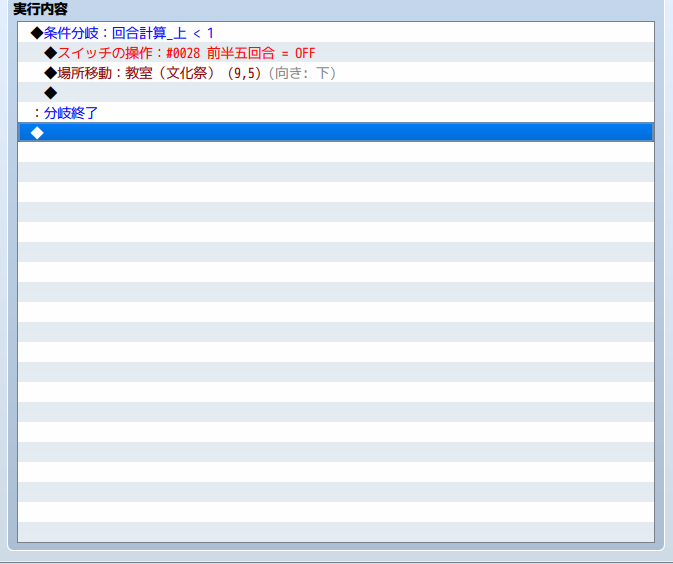Click the colon marker before 分岐終了

pyautogui.click(x=37, y=113)
